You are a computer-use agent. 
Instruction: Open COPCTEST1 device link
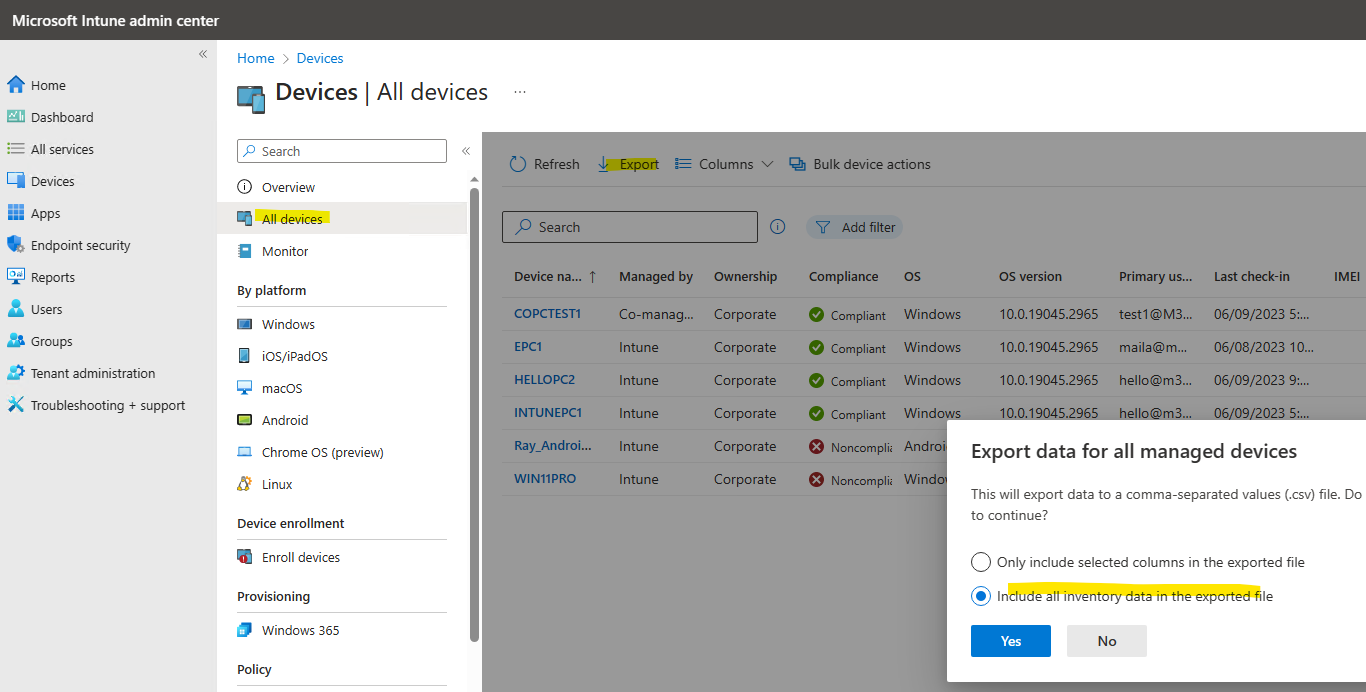pos(547,314)
